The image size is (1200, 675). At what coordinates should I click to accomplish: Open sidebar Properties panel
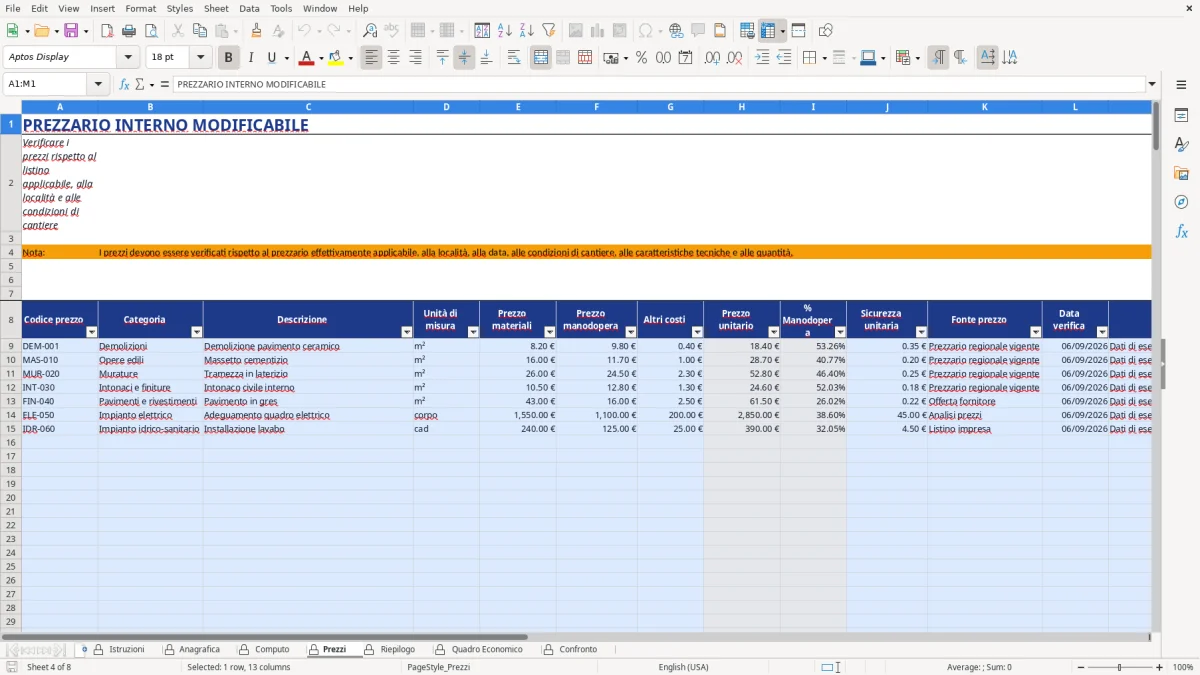tap(1181, 115)
